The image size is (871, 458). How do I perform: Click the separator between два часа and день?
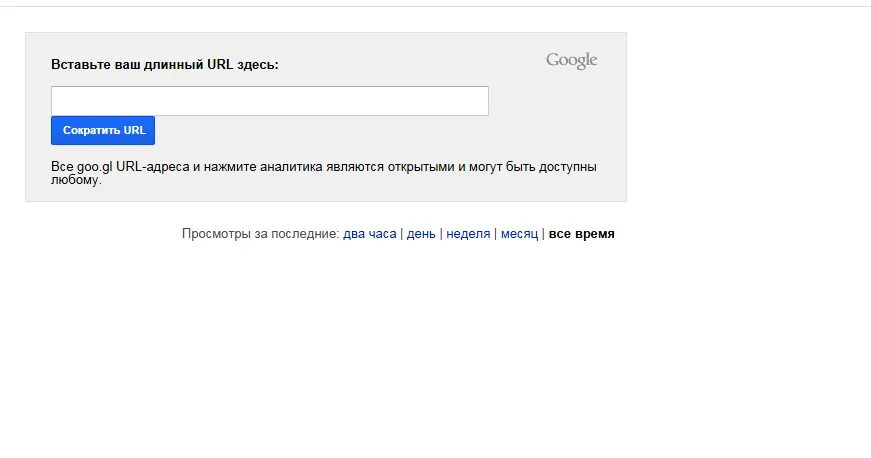point(401,234)
